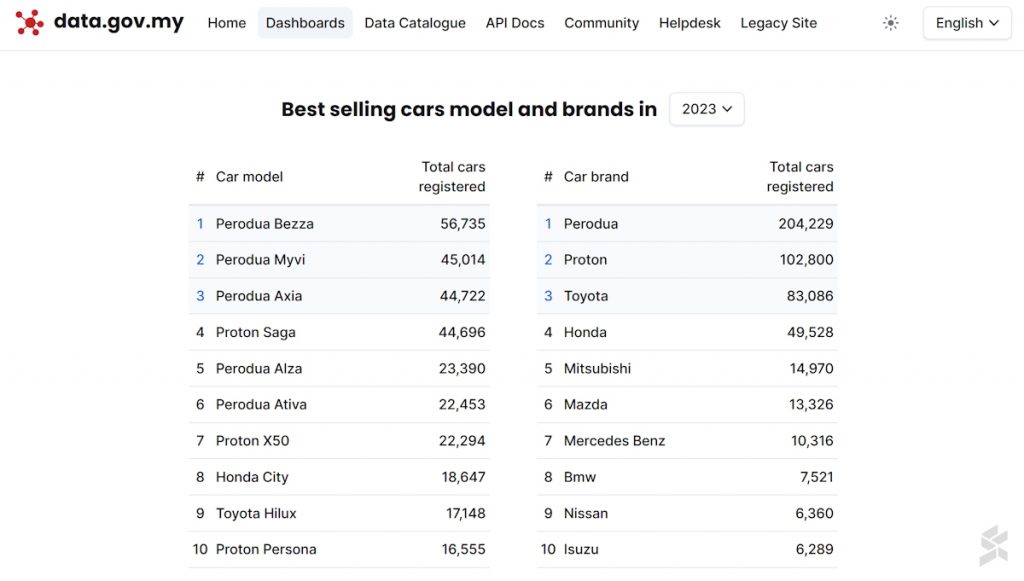Click the Perodua brand name cell

590,224
